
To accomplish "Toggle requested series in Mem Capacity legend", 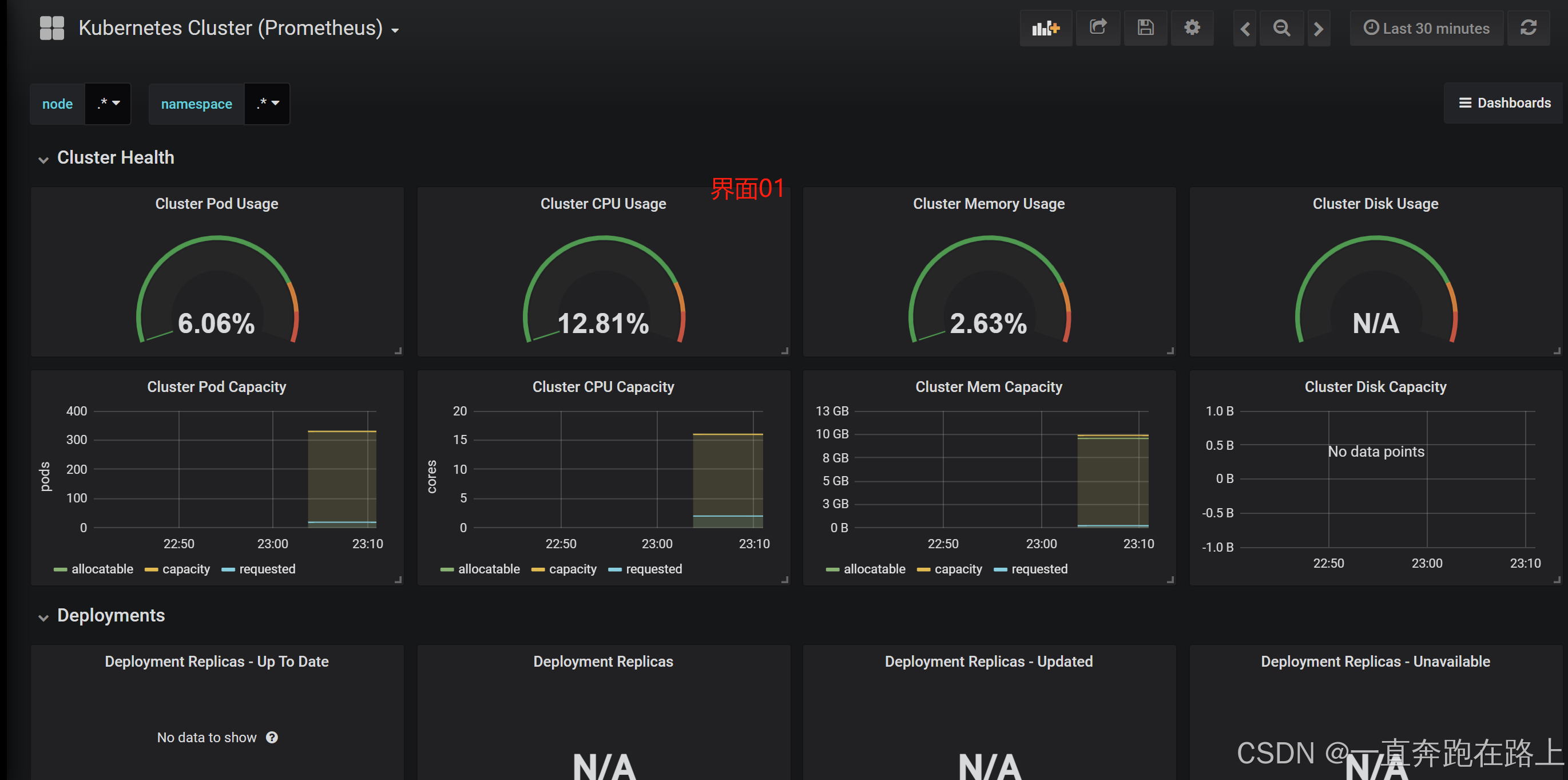I will [x=1039, y=569].
